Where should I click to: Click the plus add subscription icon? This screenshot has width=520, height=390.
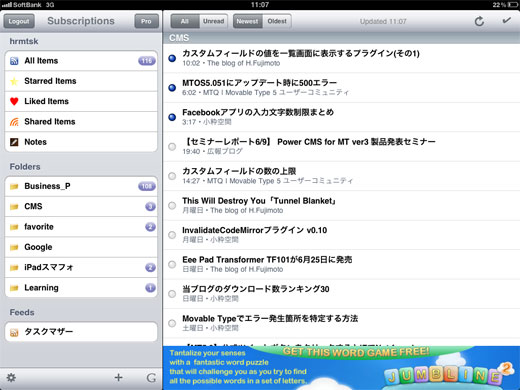click(x=118, y=377)
